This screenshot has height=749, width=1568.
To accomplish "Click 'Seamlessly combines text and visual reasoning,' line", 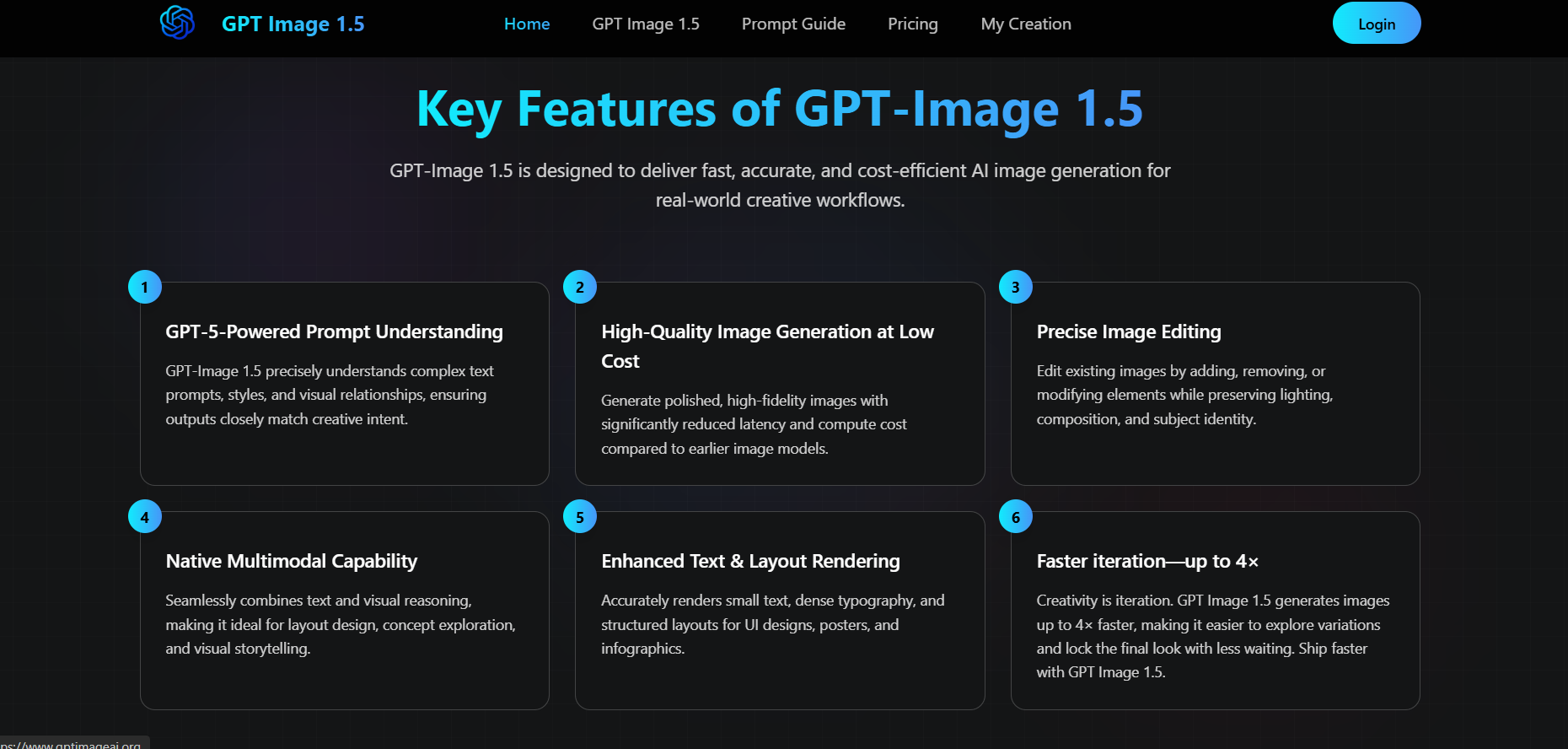I will (319, 601).
